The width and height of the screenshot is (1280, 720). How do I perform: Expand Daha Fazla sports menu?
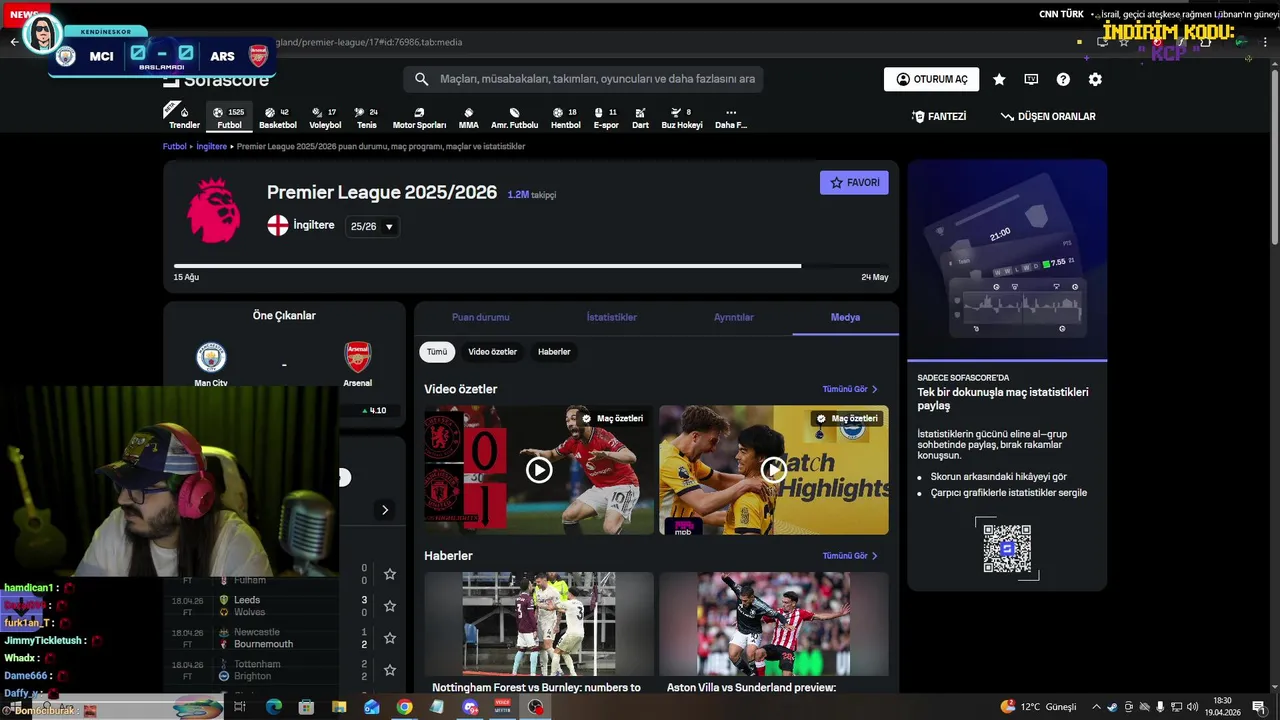point(731,118)
